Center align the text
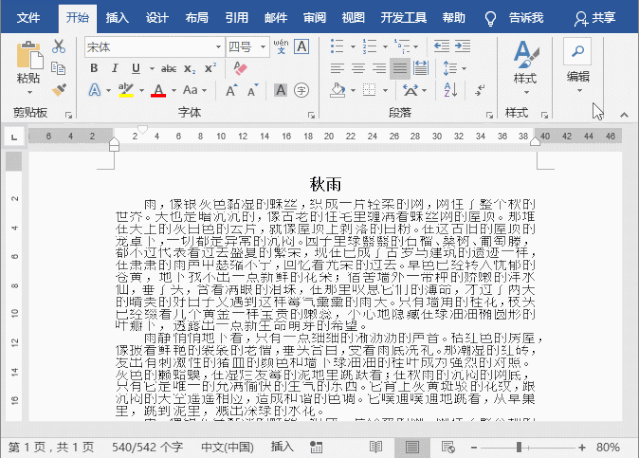Image resolution: width=639 pixels, height=458 pixels. (358, 68)
